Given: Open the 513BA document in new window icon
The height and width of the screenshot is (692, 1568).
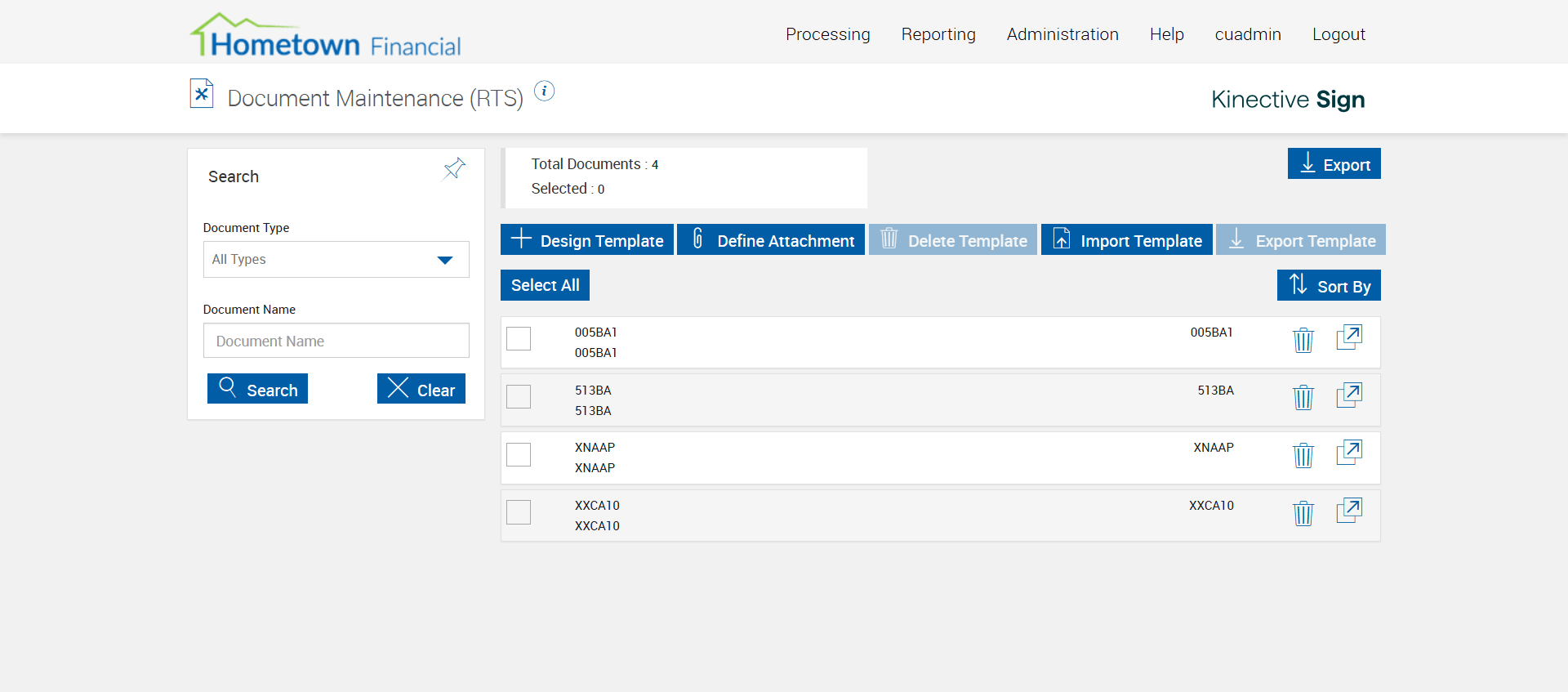Looking at the screenshot, I should click(x=1349, y=395).
